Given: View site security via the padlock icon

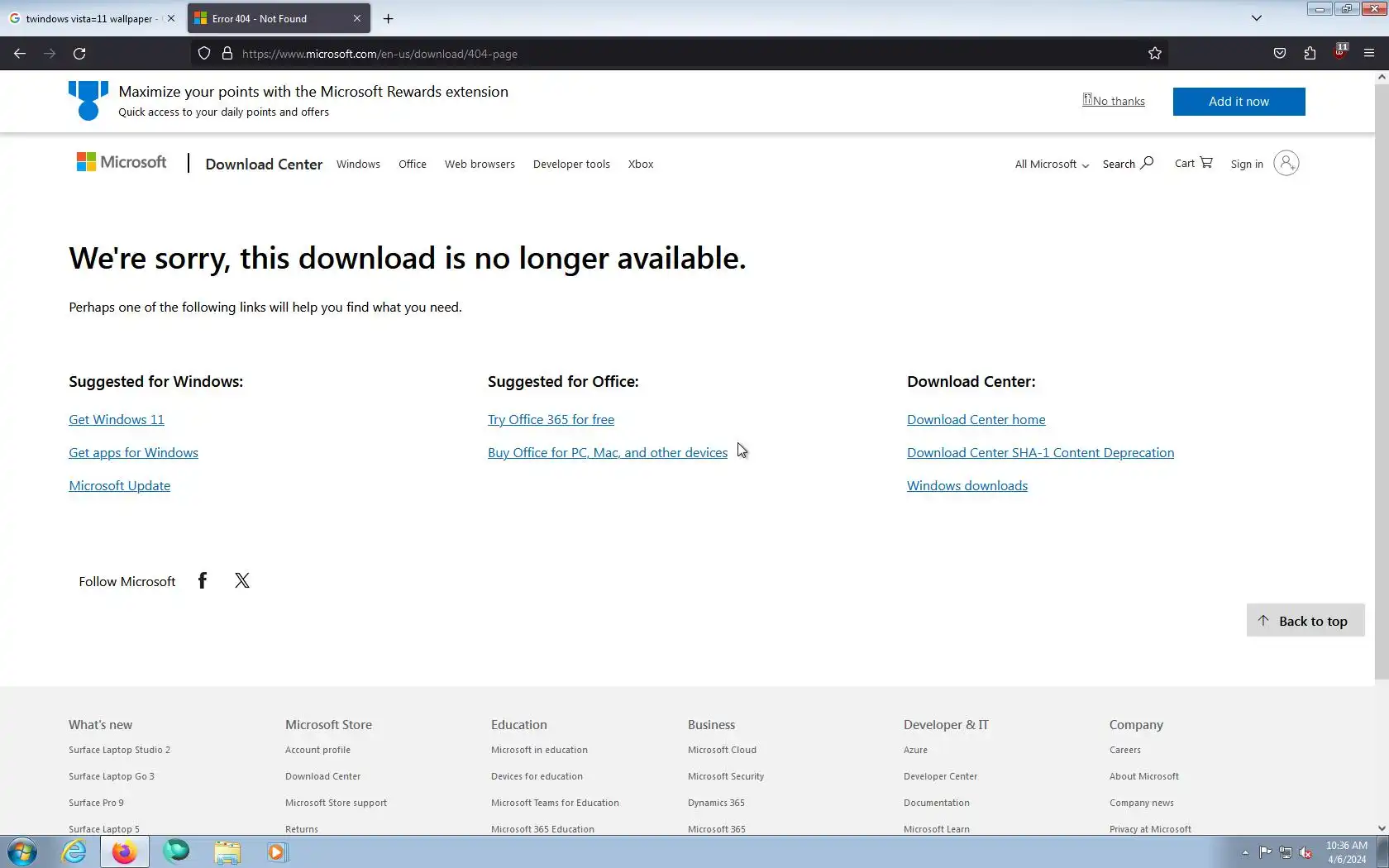Looking at the screenshot, I should (227, 54).
